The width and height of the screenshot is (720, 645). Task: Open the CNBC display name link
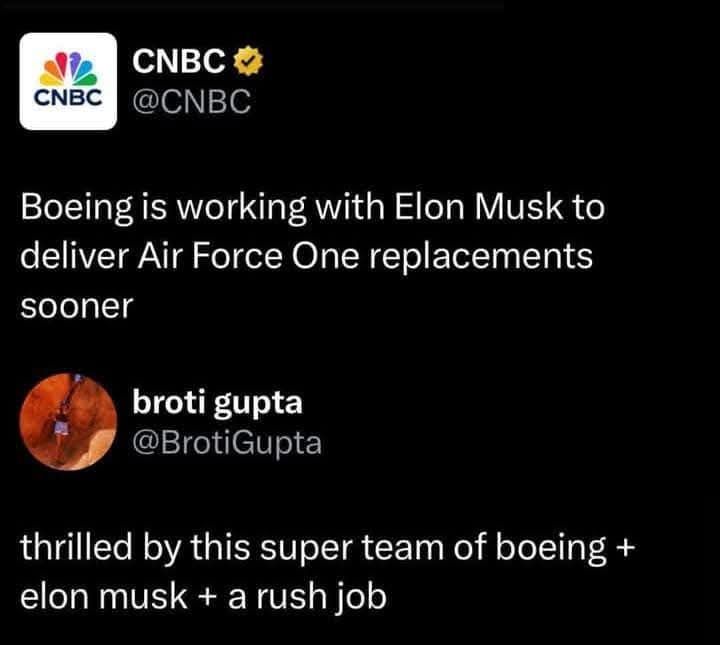(181, 64)
